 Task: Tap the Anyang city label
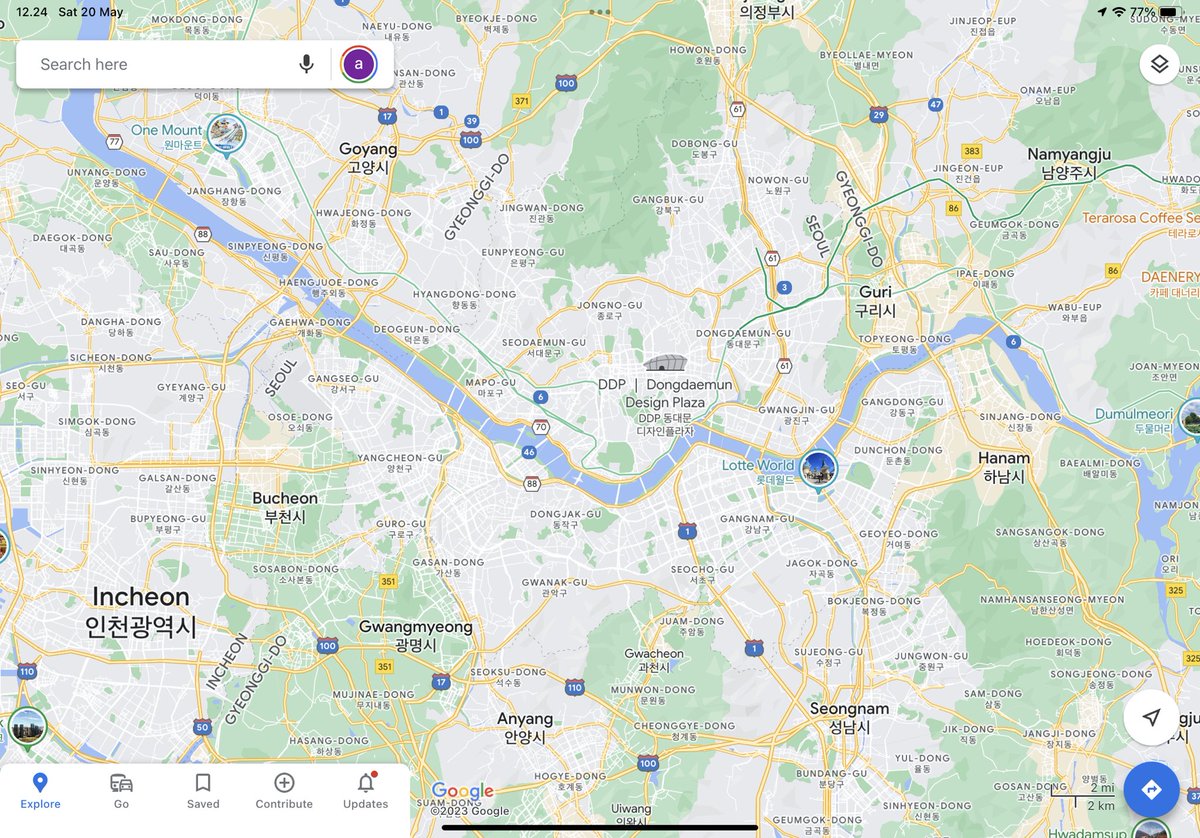[x=525, y=727]
